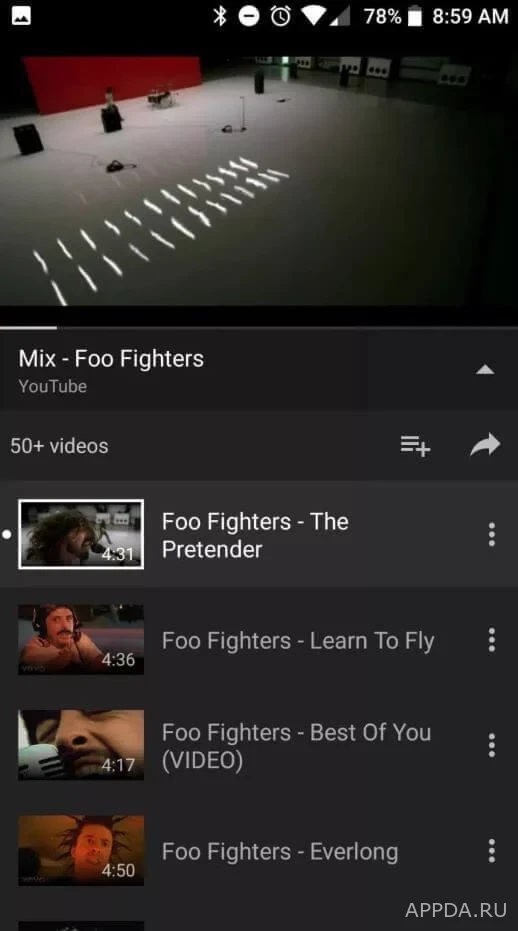Open options menu for The Pretender
The image size is (518, 931).
[x=491, y=534]
